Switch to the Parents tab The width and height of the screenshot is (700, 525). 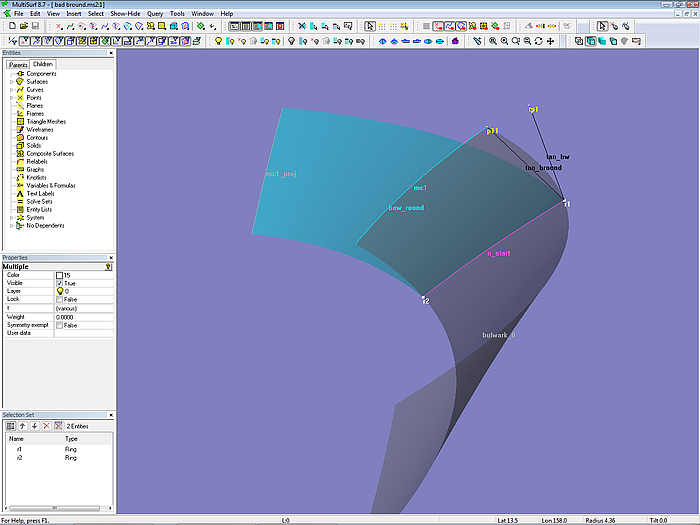coord(18,64)
